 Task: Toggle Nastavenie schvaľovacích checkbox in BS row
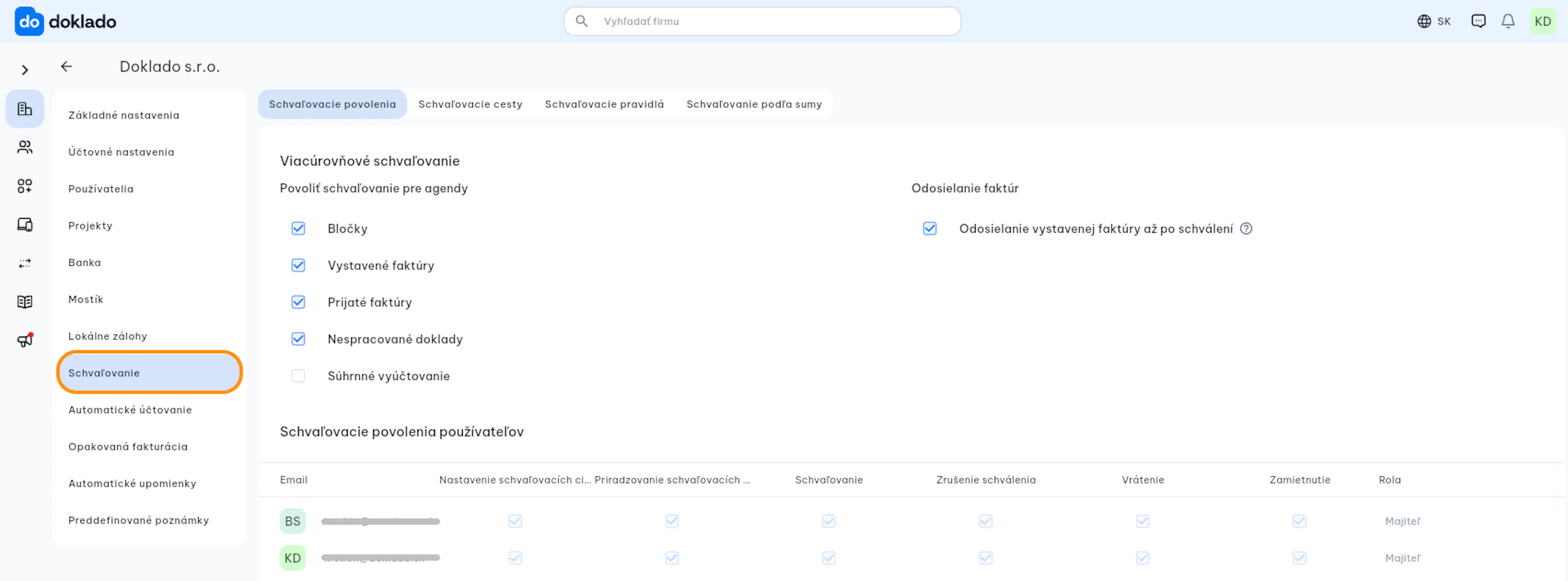[x=515, y=521]
